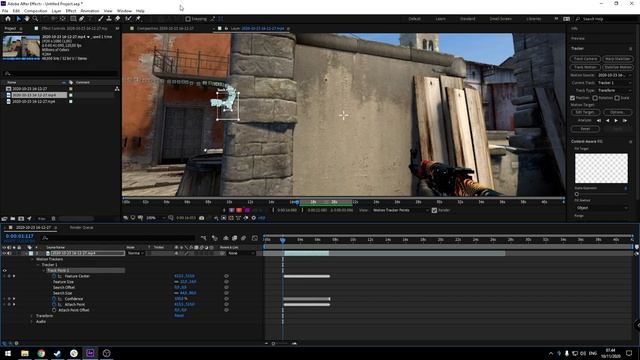Toggle Track Point 1 visibility eye
This screenshot has height=360, width=640.
pos(4,271)
